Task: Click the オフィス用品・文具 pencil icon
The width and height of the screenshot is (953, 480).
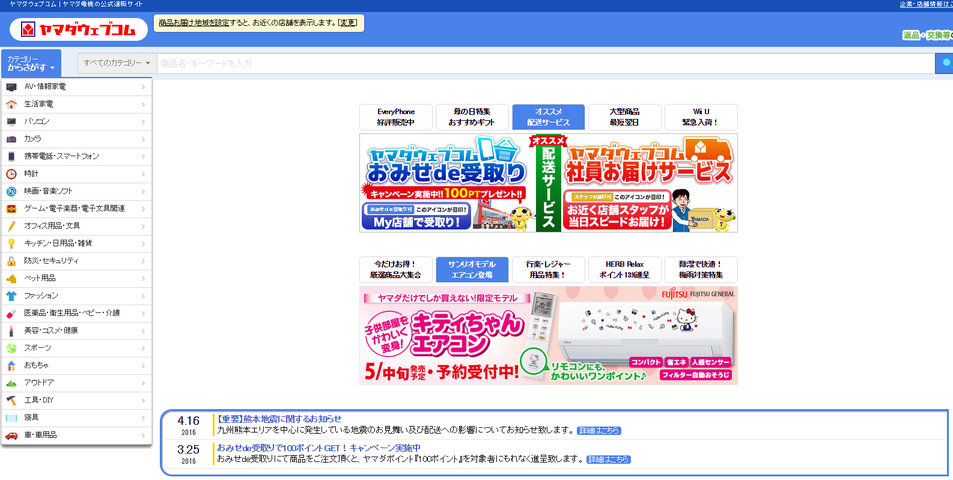Action: point(11,226)
